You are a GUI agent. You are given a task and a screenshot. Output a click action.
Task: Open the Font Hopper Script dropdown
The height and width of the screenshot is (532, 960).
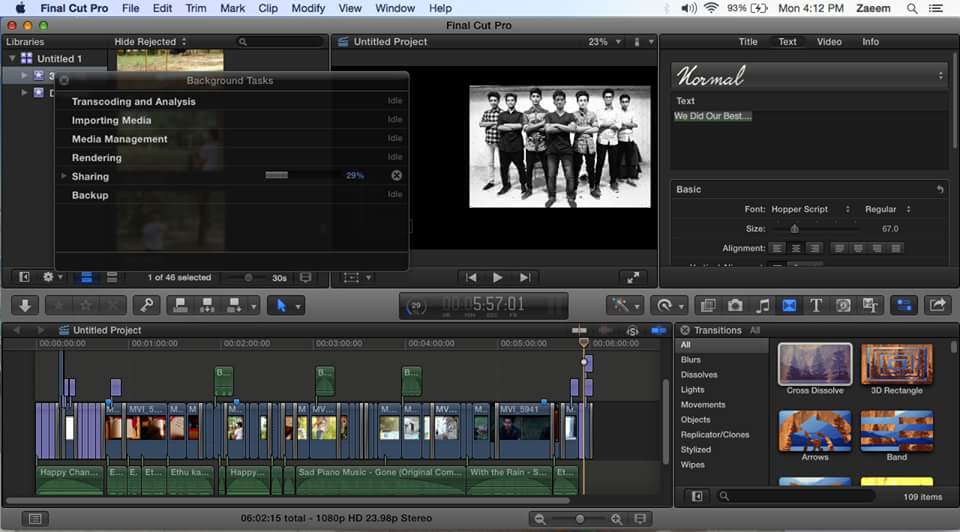[x=811, y=209]
